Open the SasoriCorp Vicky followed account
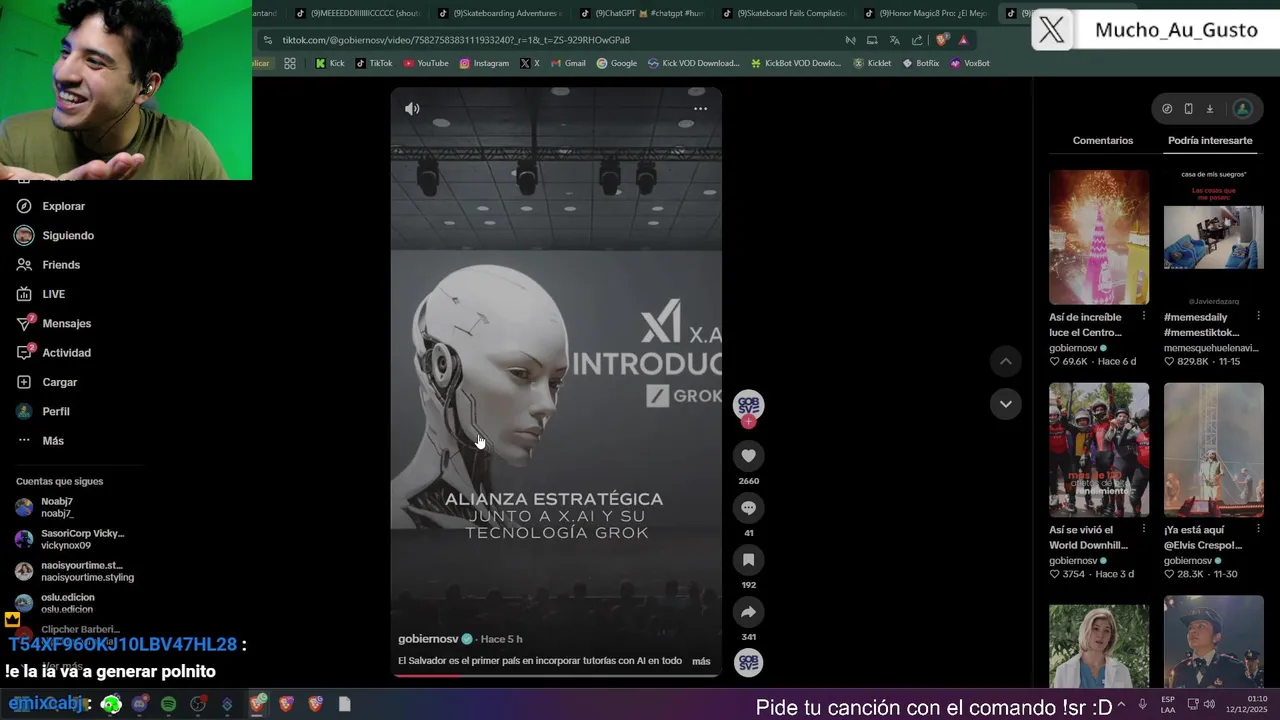The width and height of the screenshot is (1280, 720). click(70, 539)
